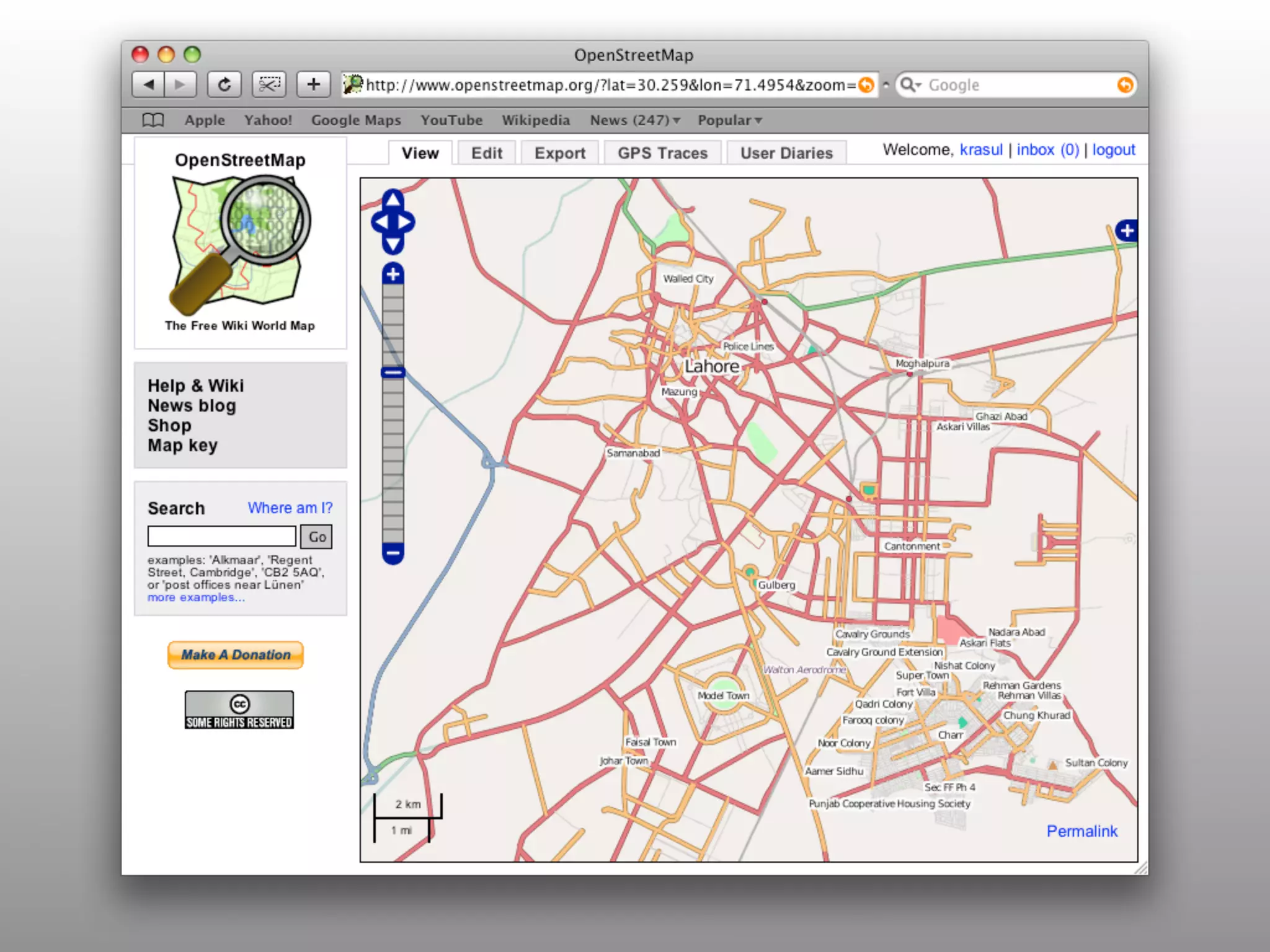Click the Johar Town label on the map

coord(624,760)
